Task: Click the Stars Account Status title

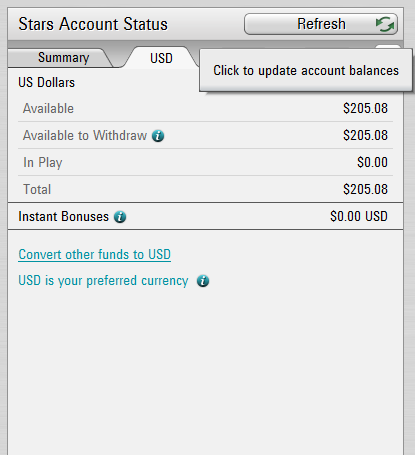Action: (x=93, y=24)
